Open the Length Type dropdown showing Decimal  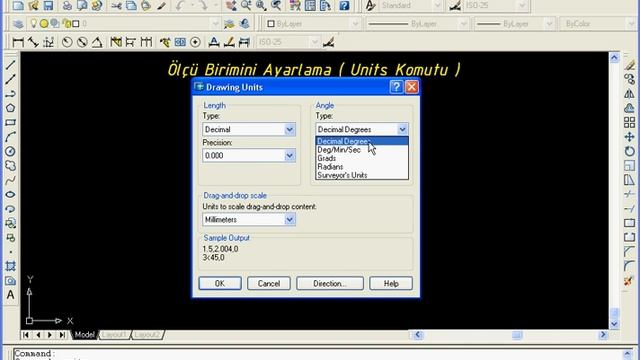[x=249, y=129]
